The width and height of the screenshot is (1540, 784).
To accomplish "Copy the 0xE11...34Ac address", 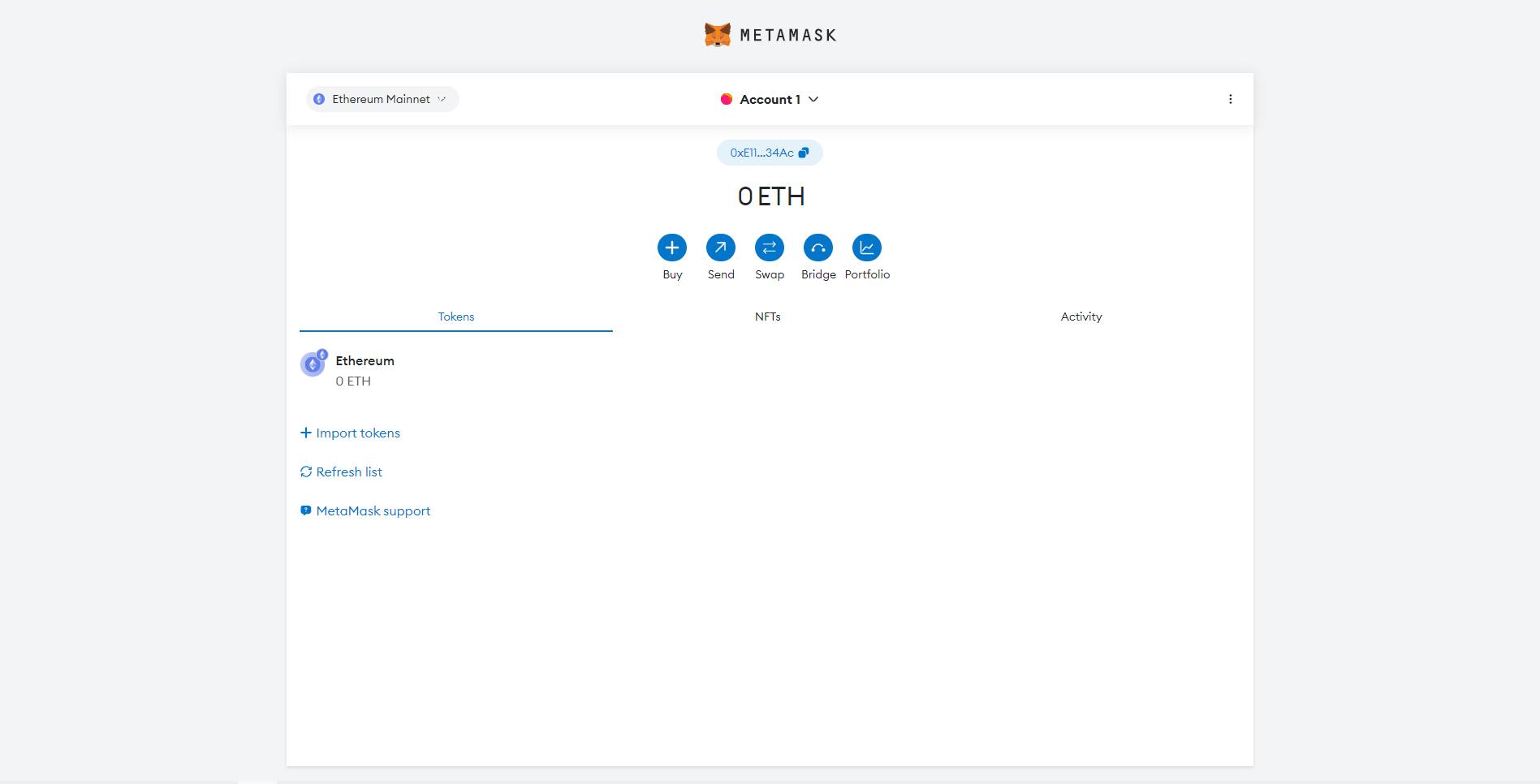I will [x=770, y=153].
